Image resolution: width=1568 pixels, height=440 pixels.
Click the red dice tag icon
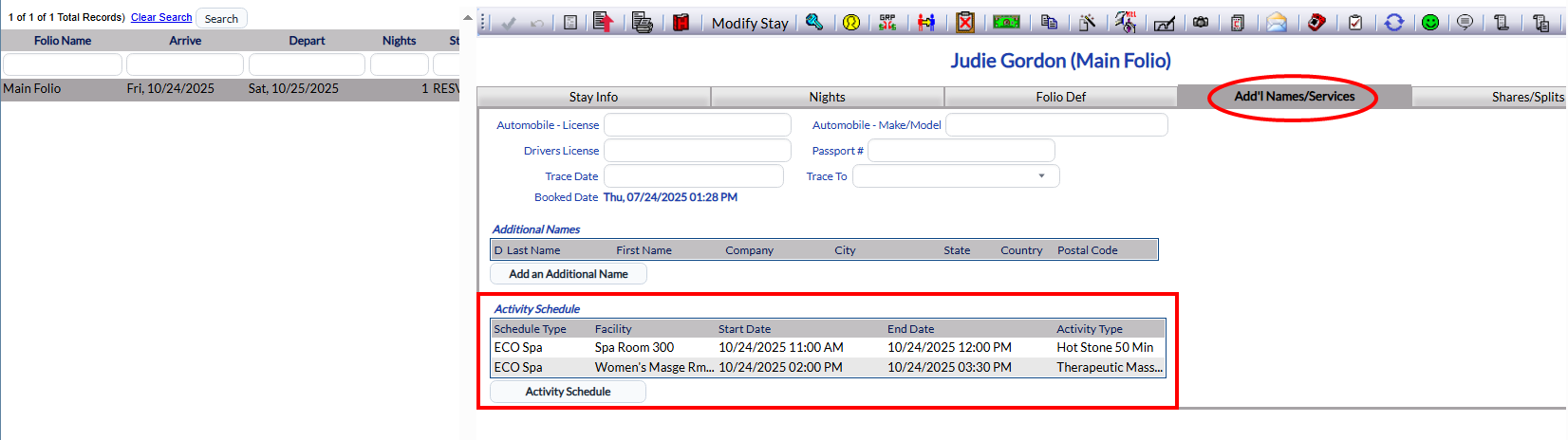pyautogui.click(x=1316, y=22)
